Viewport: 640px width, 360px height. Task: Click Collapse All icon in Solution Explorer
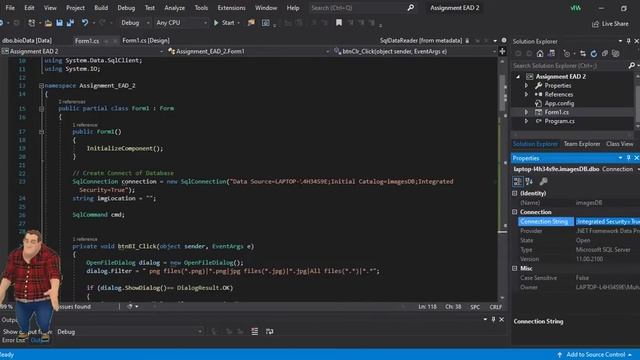click(x=605, y=53)
